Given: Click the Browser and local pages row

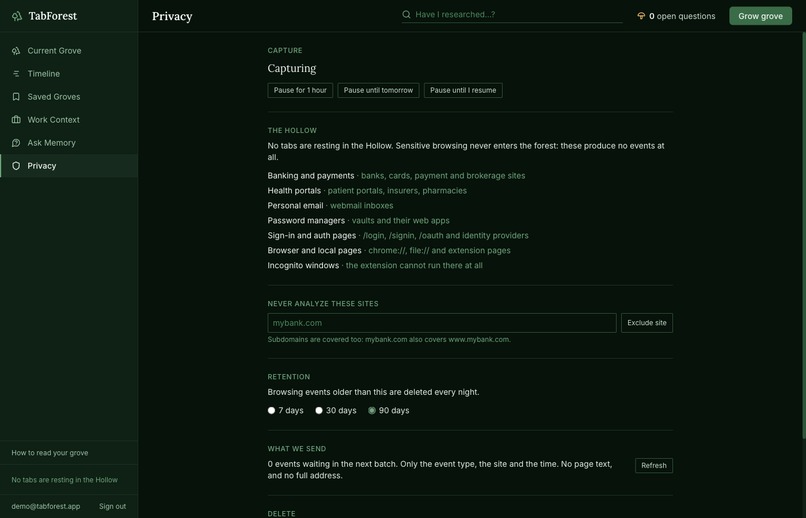Looking at the screenshot, I should pyautogui.click(x=389, y=250).
